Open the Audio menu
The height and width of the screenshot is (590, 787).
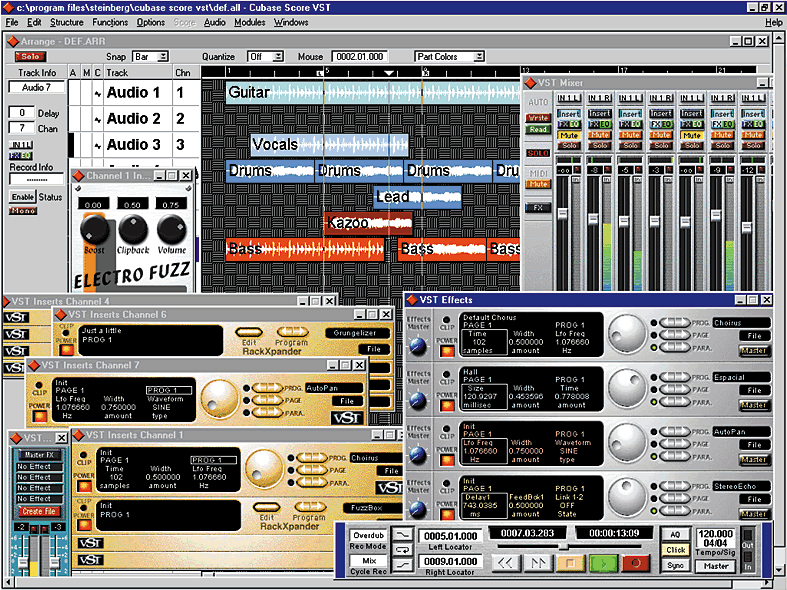[214, 23]
